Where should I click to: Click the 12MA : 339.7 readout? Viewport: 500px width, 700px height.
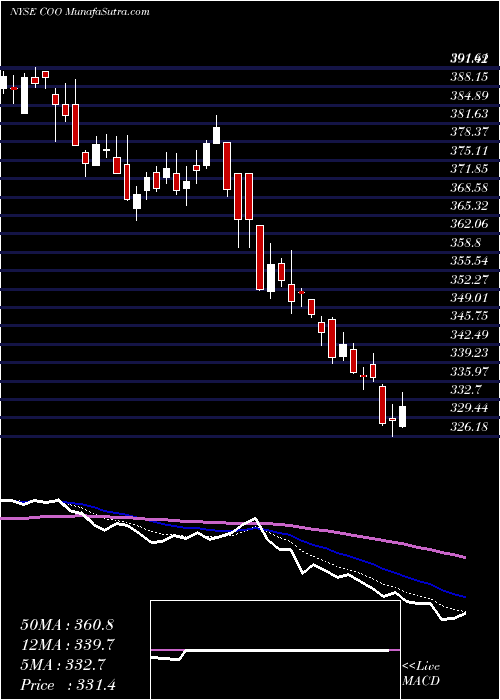pyautogui.click(x=67, y=645)
